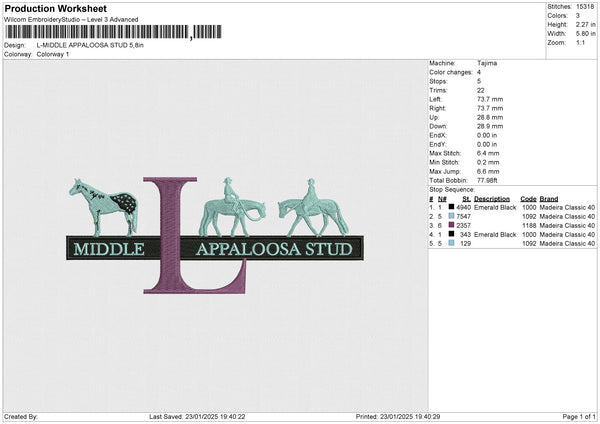Click the embroidered word MIDDLE
Screen dimensions: 600x424
click(x=109, y=249)
